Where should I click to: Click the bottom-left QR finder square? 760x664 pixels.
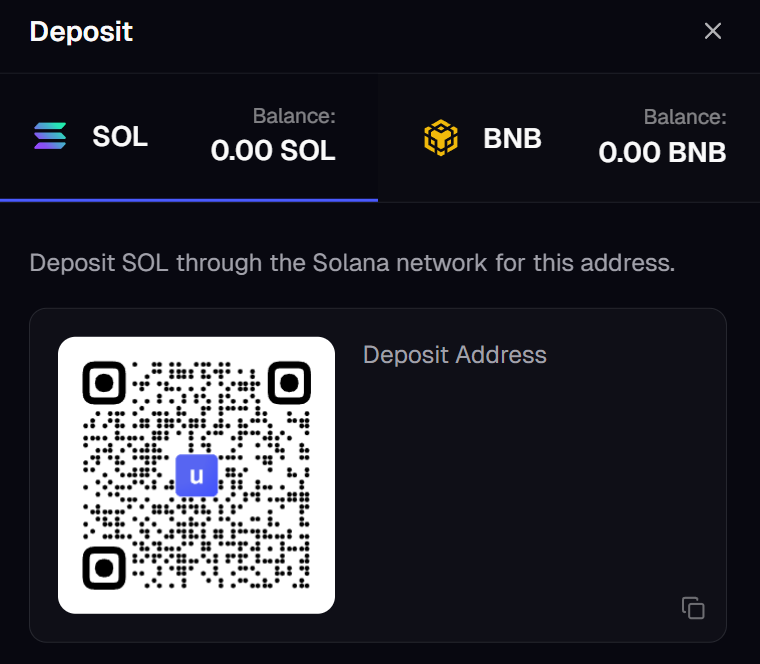[103, 567]
